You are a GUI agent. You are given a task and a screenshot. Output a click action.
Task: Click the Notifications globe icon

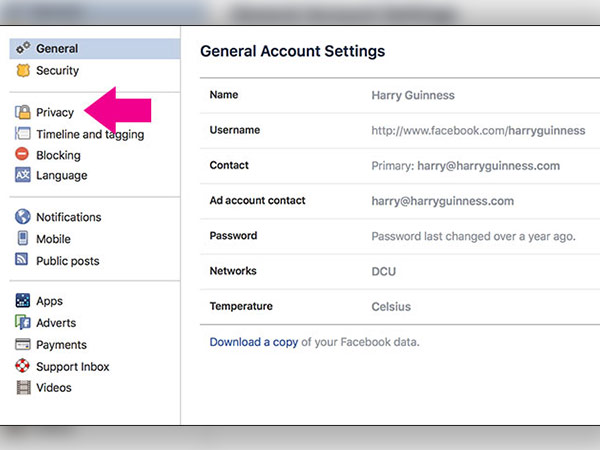coord(23,217)
